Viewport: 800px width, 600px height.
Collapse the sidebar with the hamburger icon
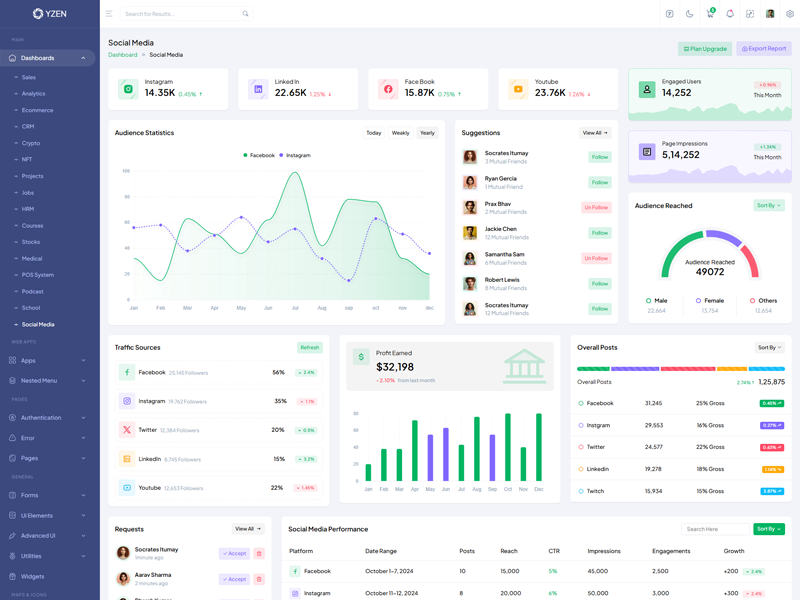(109, 14)
